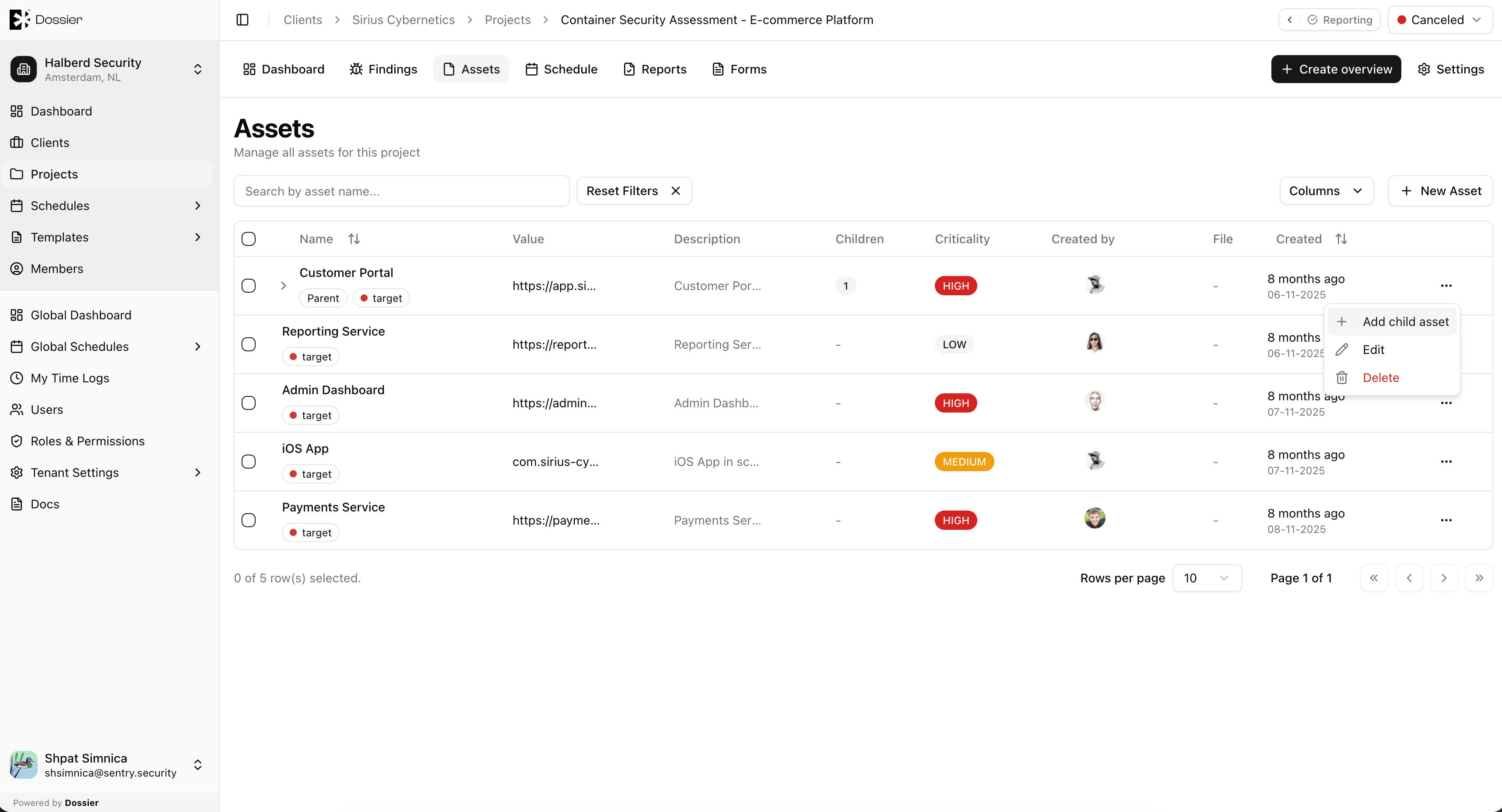The width and height of the screenshot is (1502, 812).
Task: Change rows per page dropdown
Action: coord(1207,578)
